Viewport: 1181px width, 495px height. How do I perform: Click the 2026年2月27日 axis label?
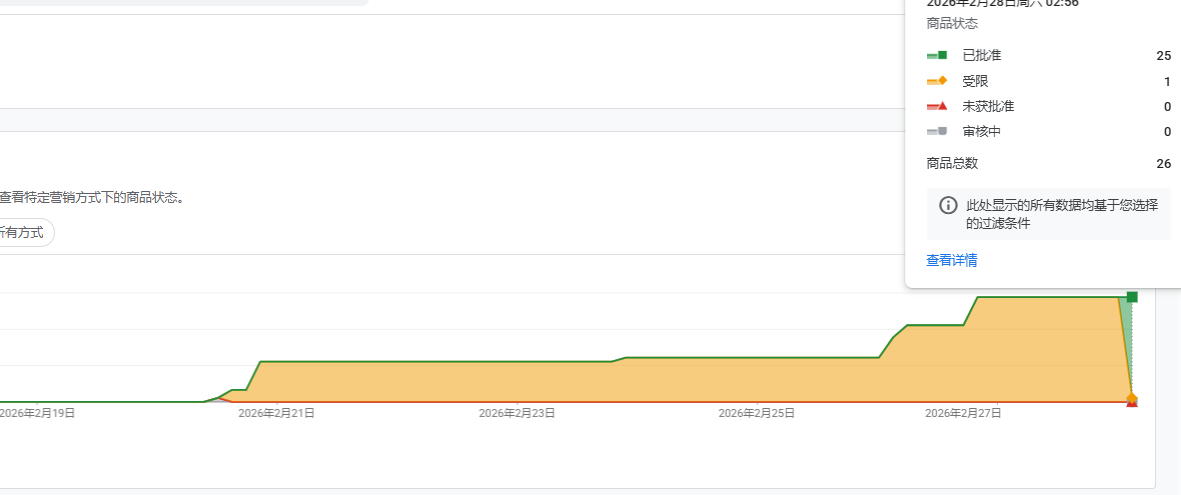tap(963, 412)
